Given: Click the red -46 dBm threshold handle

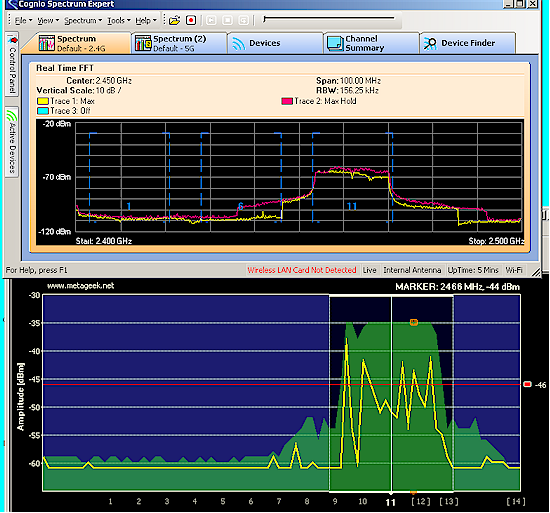Looking at the screenshot, I should tap(527, 385).
